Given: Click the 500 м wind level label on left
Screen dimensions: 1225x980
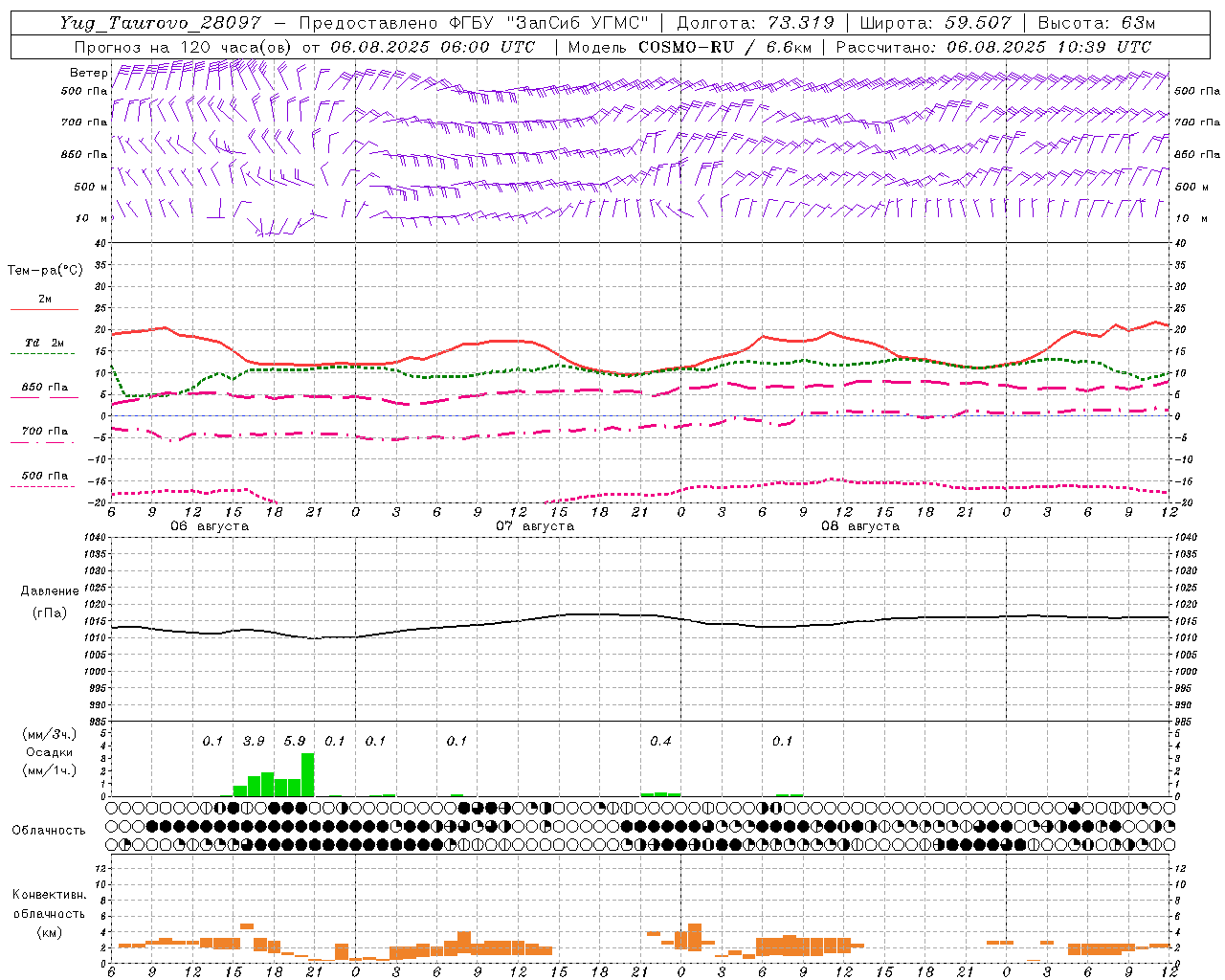Looking at the screenshot, I should pyautogui.click(x=91, y=187).
